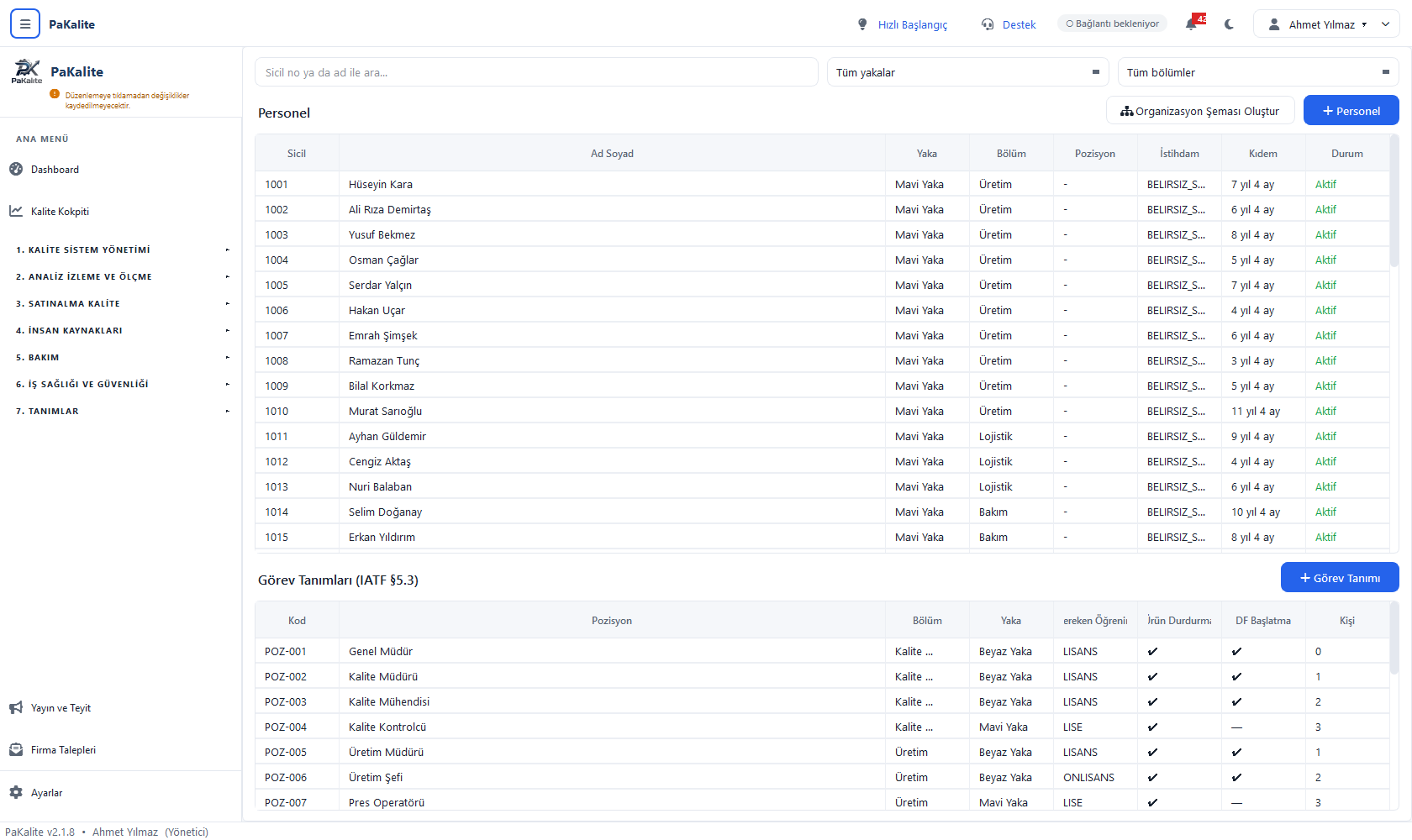1412x840 pixels.
Task: Click Aktif status for Erkan Yıldırım
Action: click(x=1325, y=538)
